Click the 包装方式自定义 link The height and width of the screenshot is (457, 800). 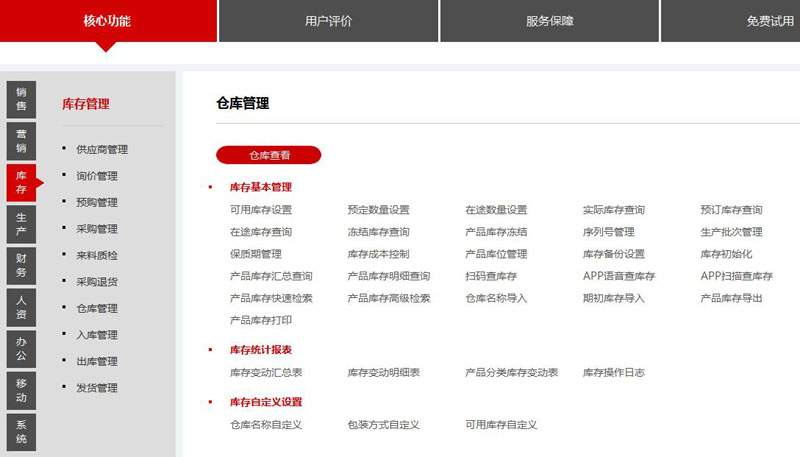point(384,425)
